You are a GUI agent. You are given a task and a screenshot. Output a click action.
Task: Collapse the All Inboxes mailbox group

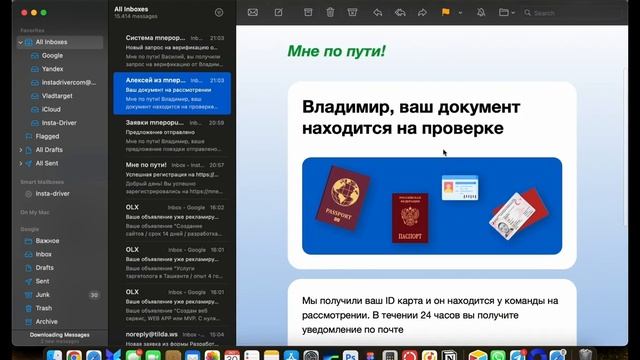[20, 42]
